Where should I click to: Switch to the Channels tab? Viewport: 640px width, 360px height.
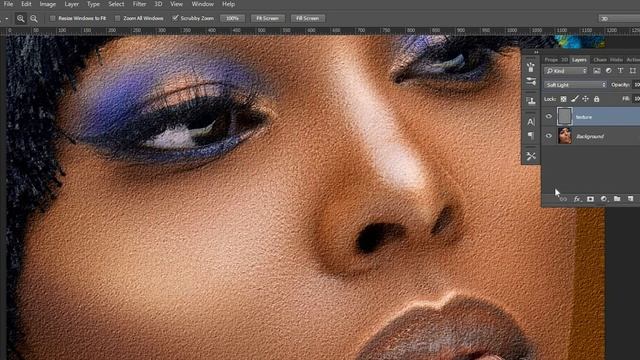point(600,60)
